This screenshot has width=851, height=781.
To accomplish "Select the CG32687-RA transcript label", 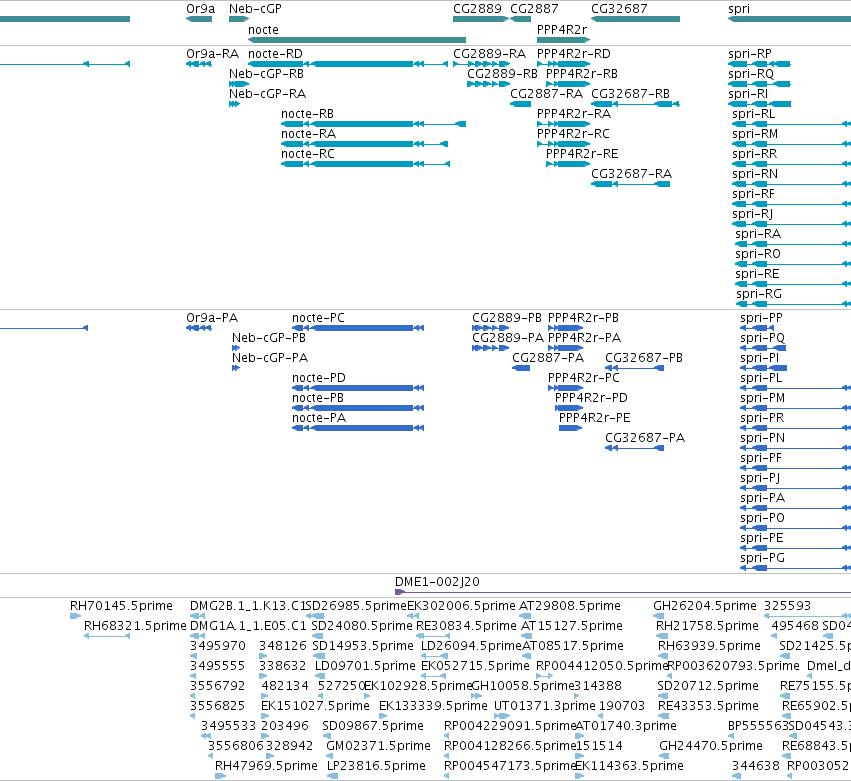I will 631,174.
